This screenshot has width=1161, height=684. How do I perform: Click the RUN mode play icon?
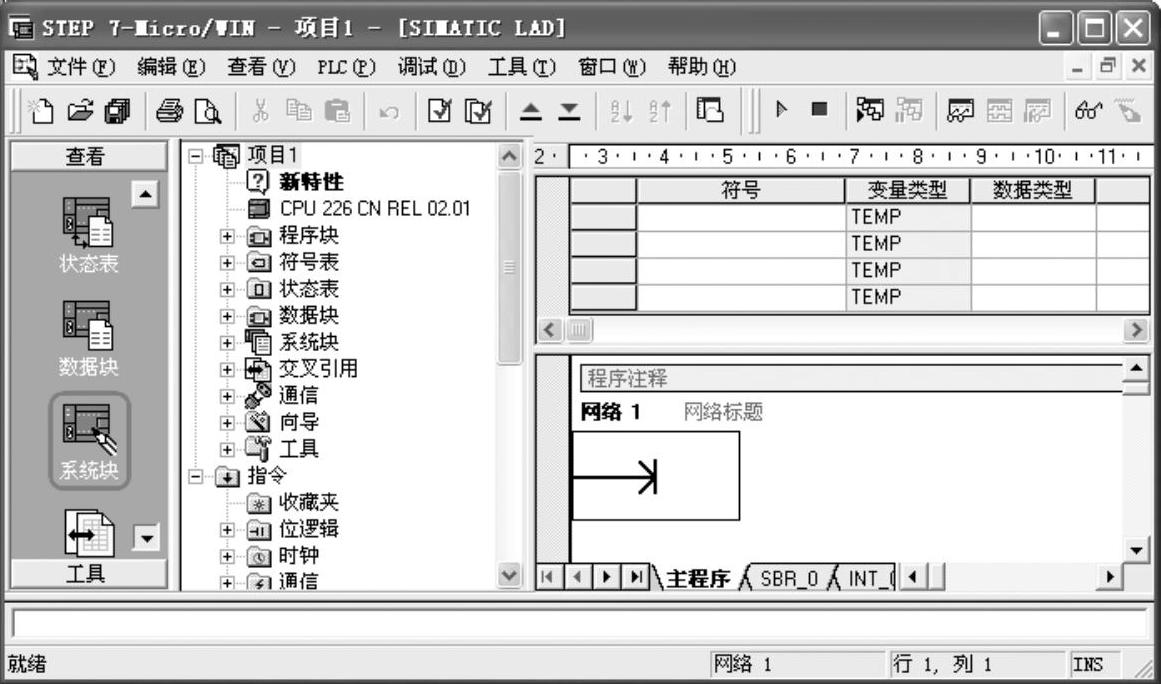click(780, 110)
